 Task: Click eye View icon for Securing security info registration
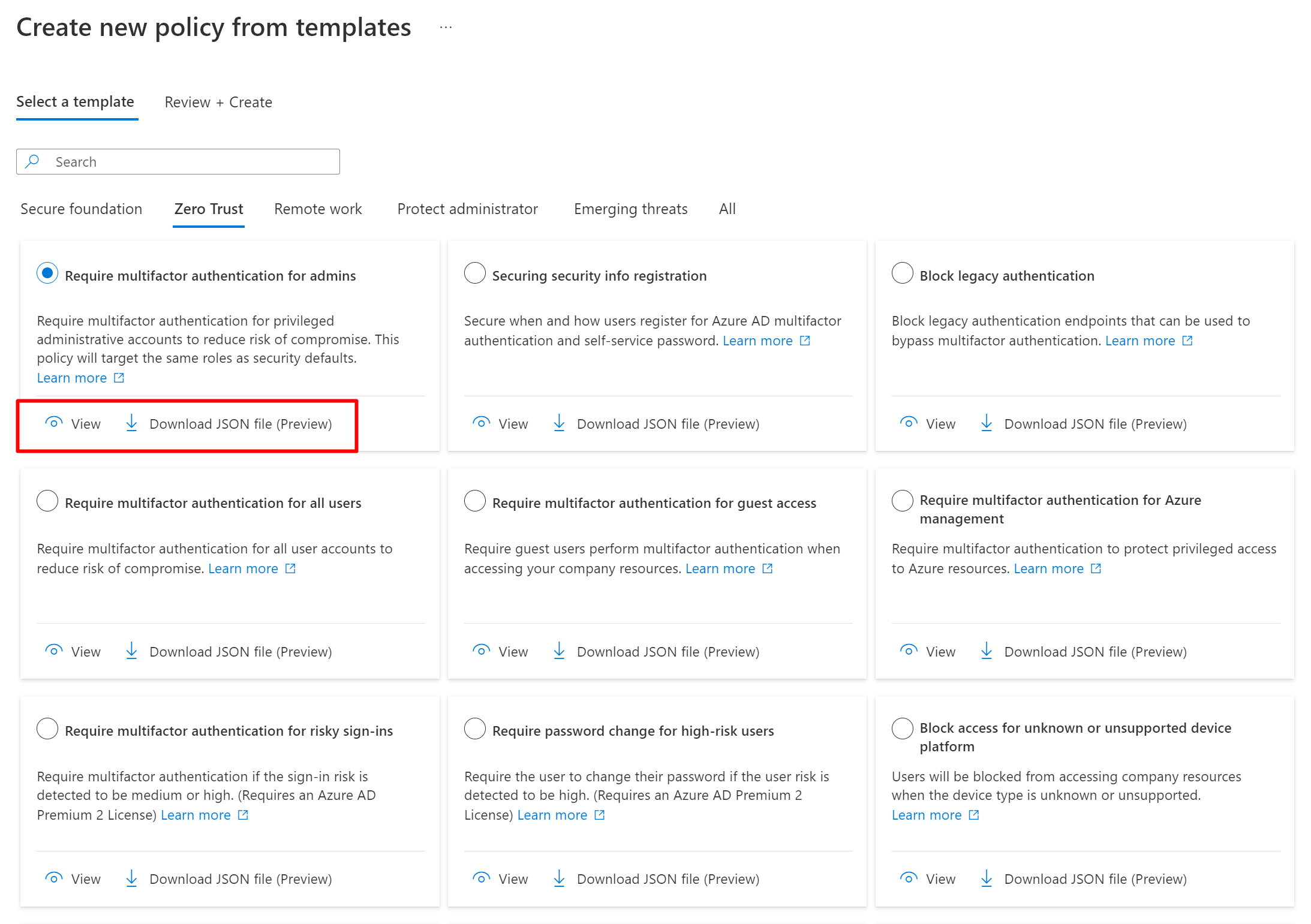coord(481,423)
